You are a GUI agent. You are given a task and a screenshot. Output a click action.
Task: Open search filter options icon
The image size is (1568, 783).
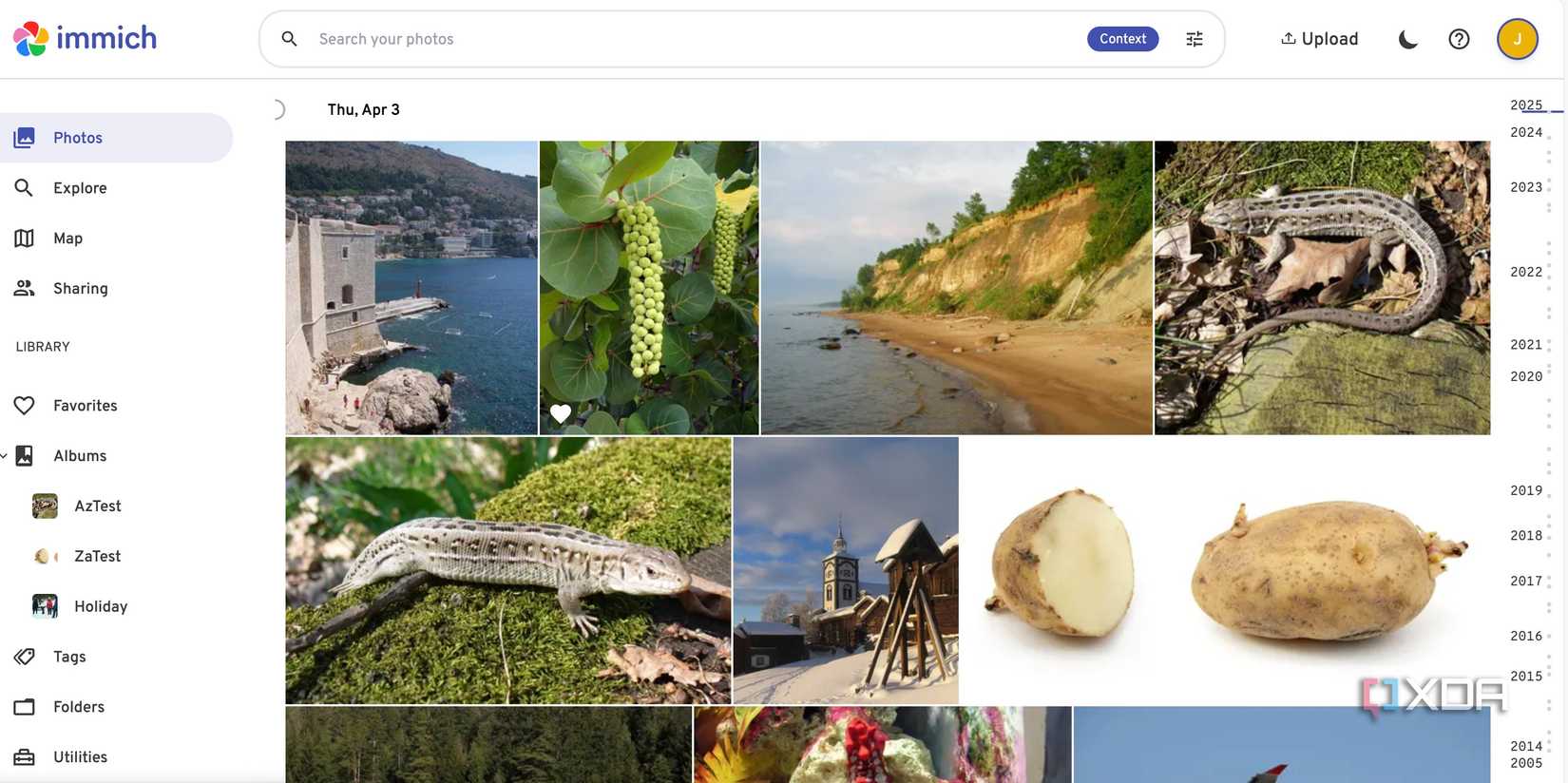[1195, 39]
